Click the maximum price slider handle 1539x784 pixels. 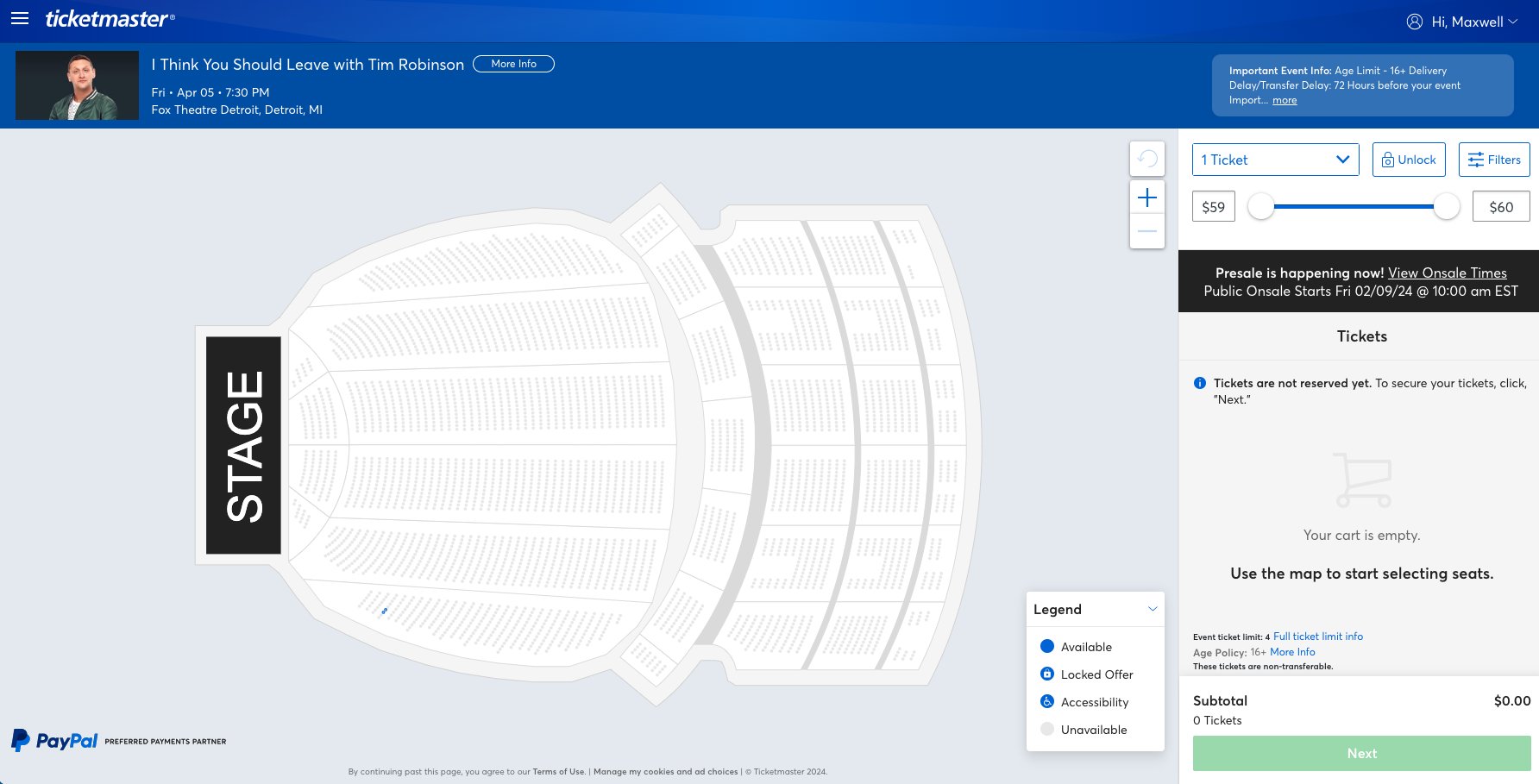click(1446, 207)
